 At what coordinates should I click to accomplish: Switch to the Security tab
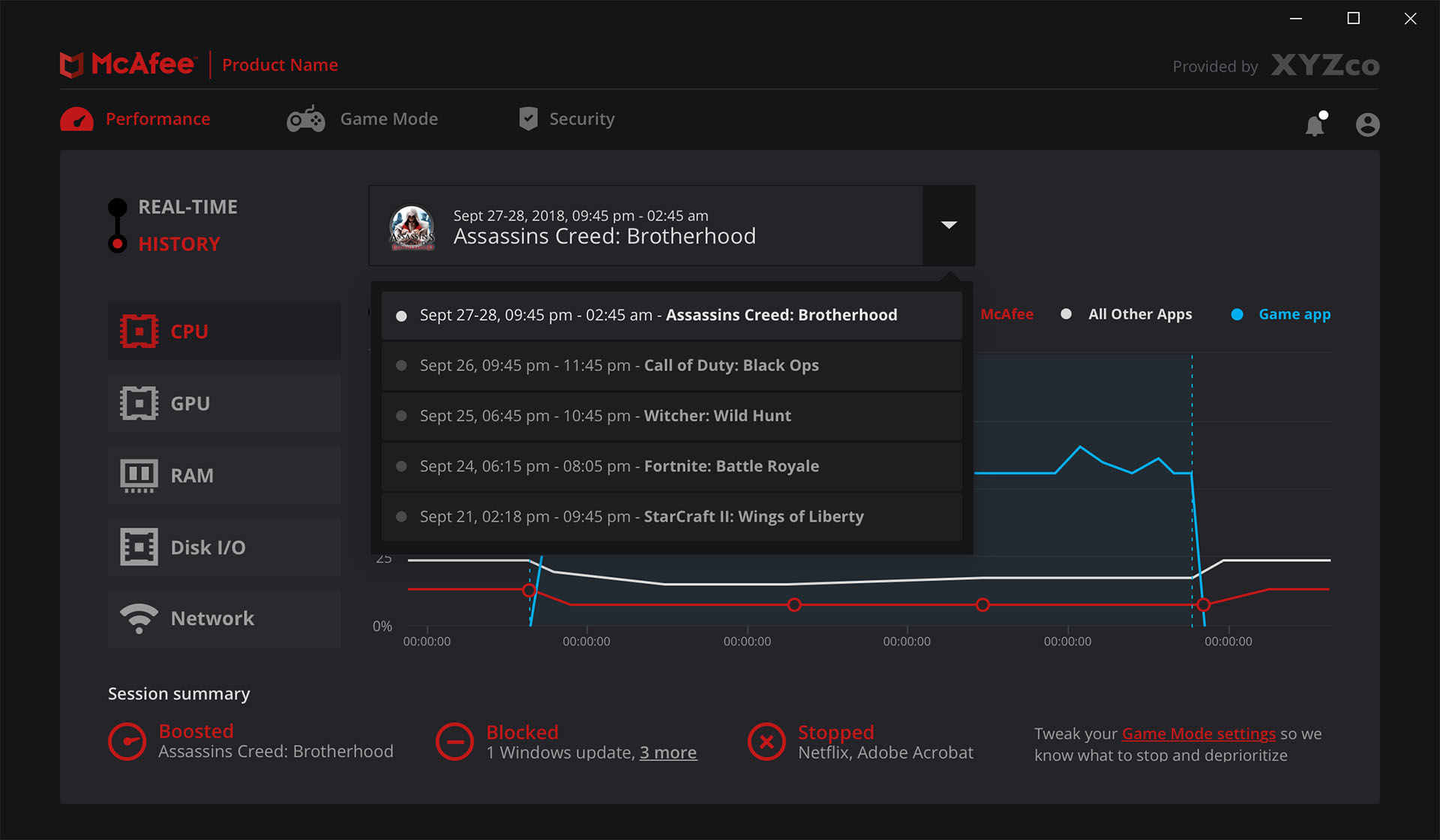[567, 118]
